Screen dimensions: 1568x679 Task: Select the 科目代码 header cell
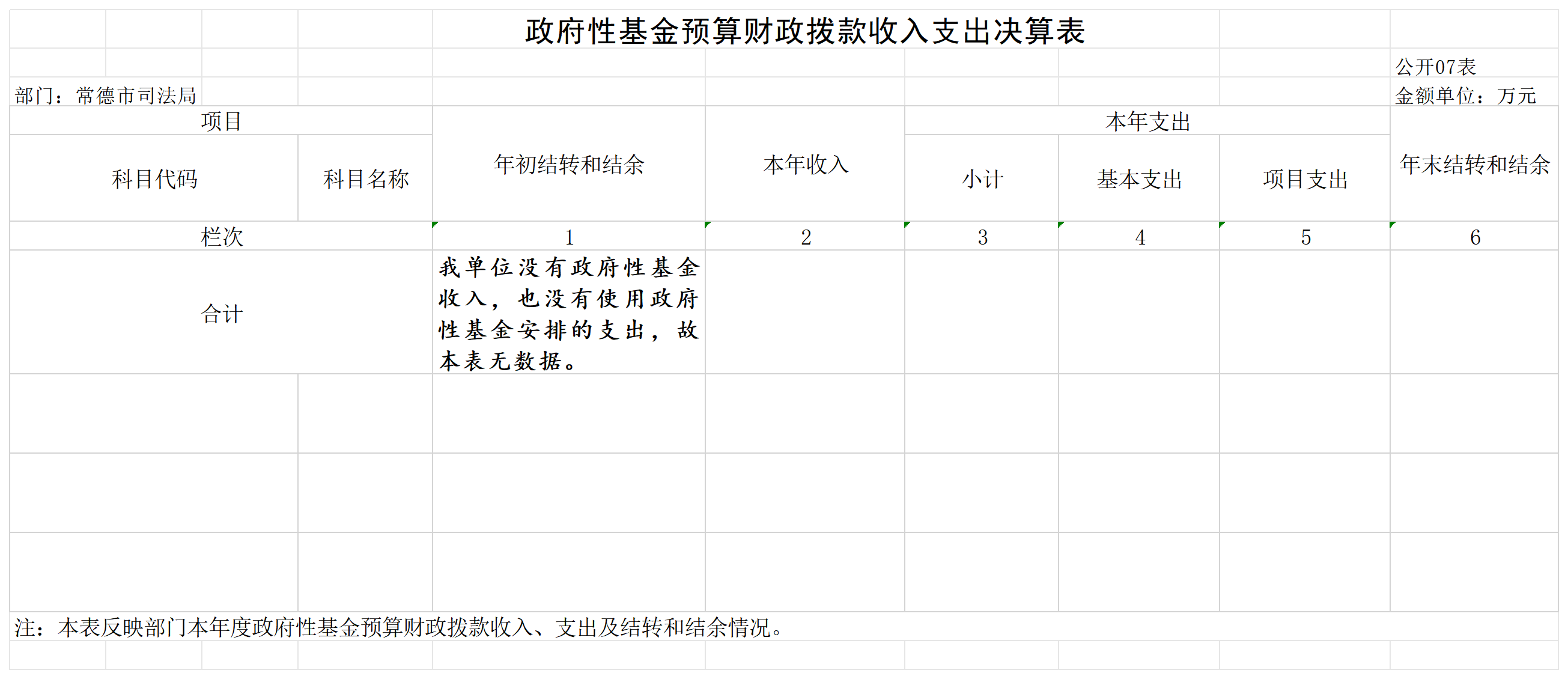[154, 178]
